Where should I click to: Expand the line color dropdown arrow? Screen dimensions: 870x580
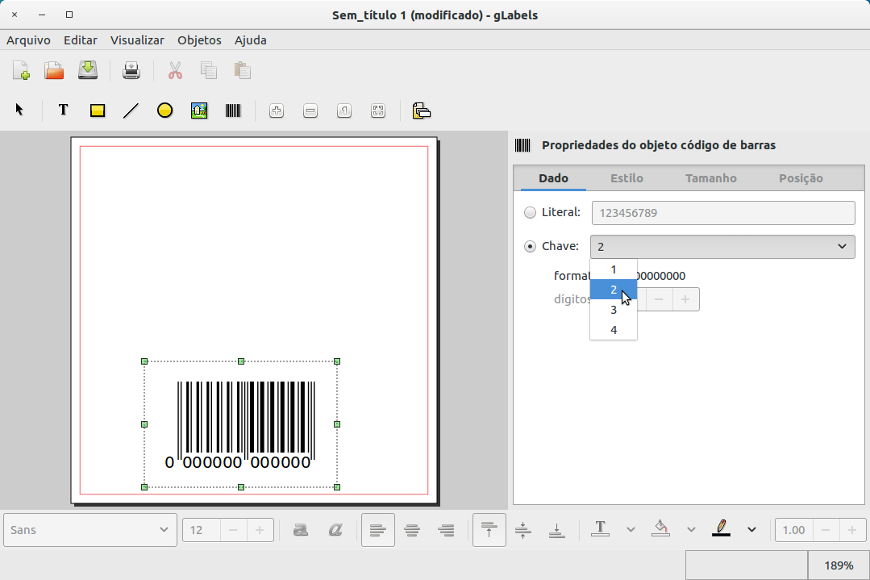pos(751,530)
